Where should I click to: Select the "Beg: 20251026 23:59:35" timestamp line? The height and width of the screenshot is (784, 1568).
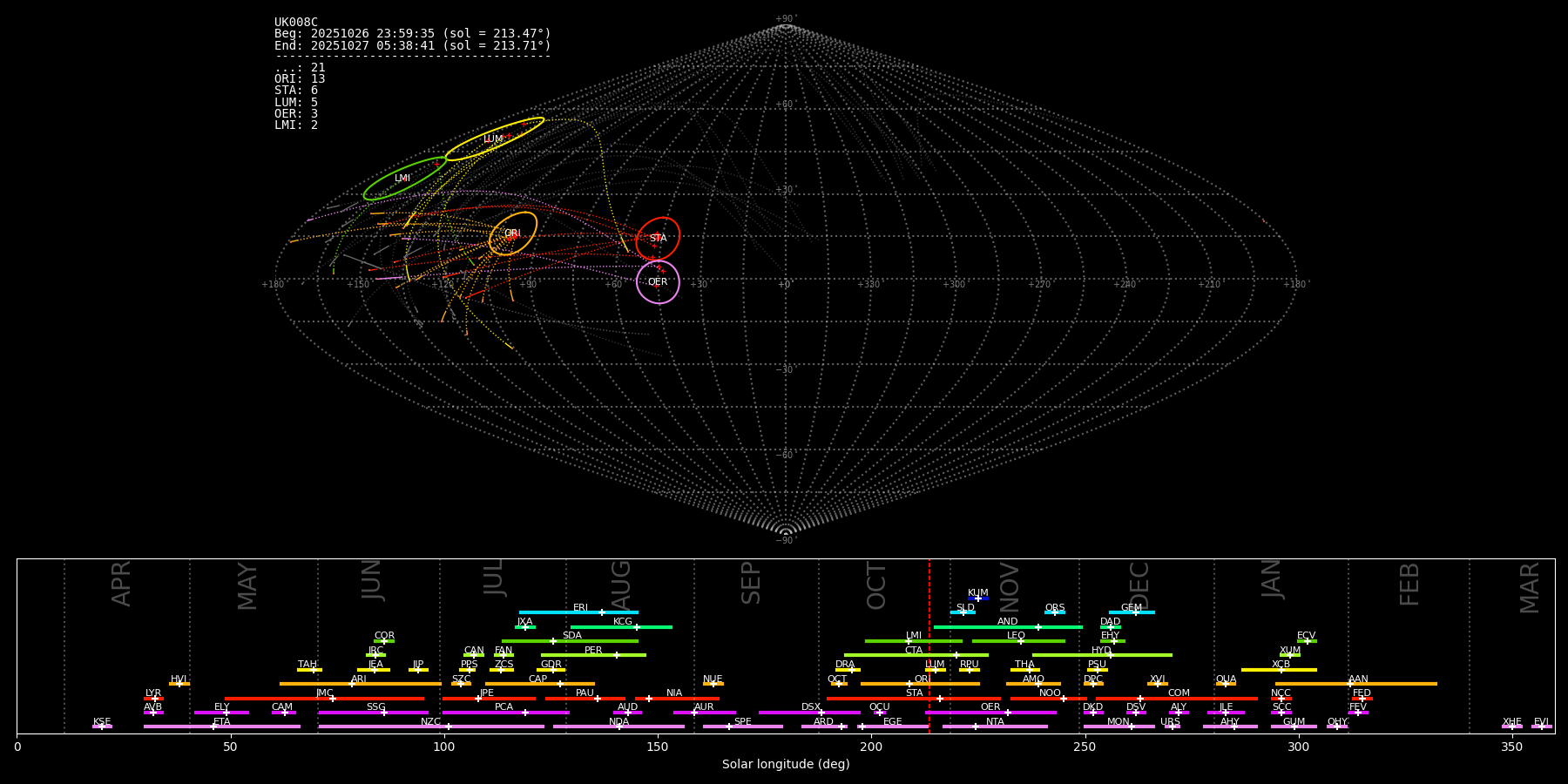tap(413, 34)
